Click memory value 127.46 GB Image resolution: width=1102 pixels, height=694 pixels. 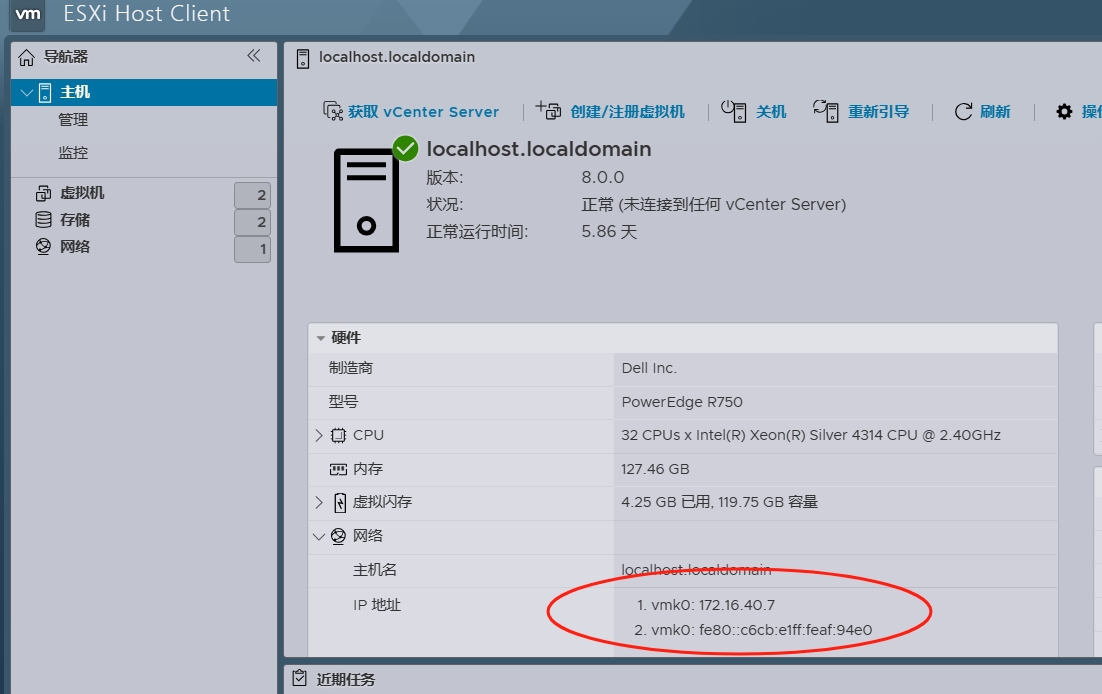[x=655, y=469]
